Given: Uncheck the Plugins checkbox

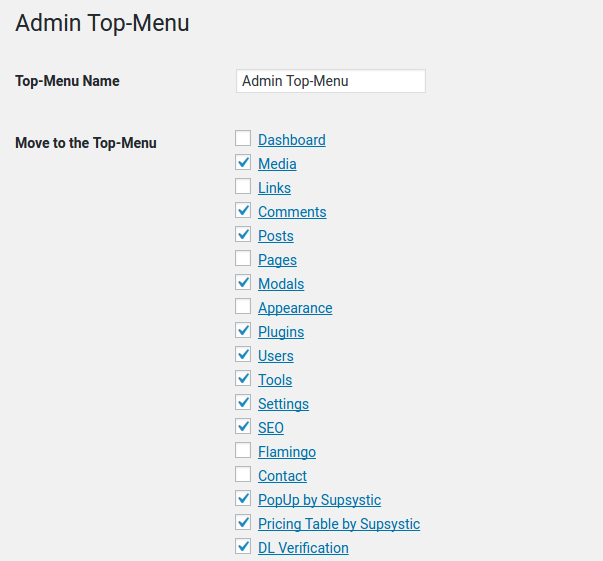Looking at the screenshot, I should 243,330.
